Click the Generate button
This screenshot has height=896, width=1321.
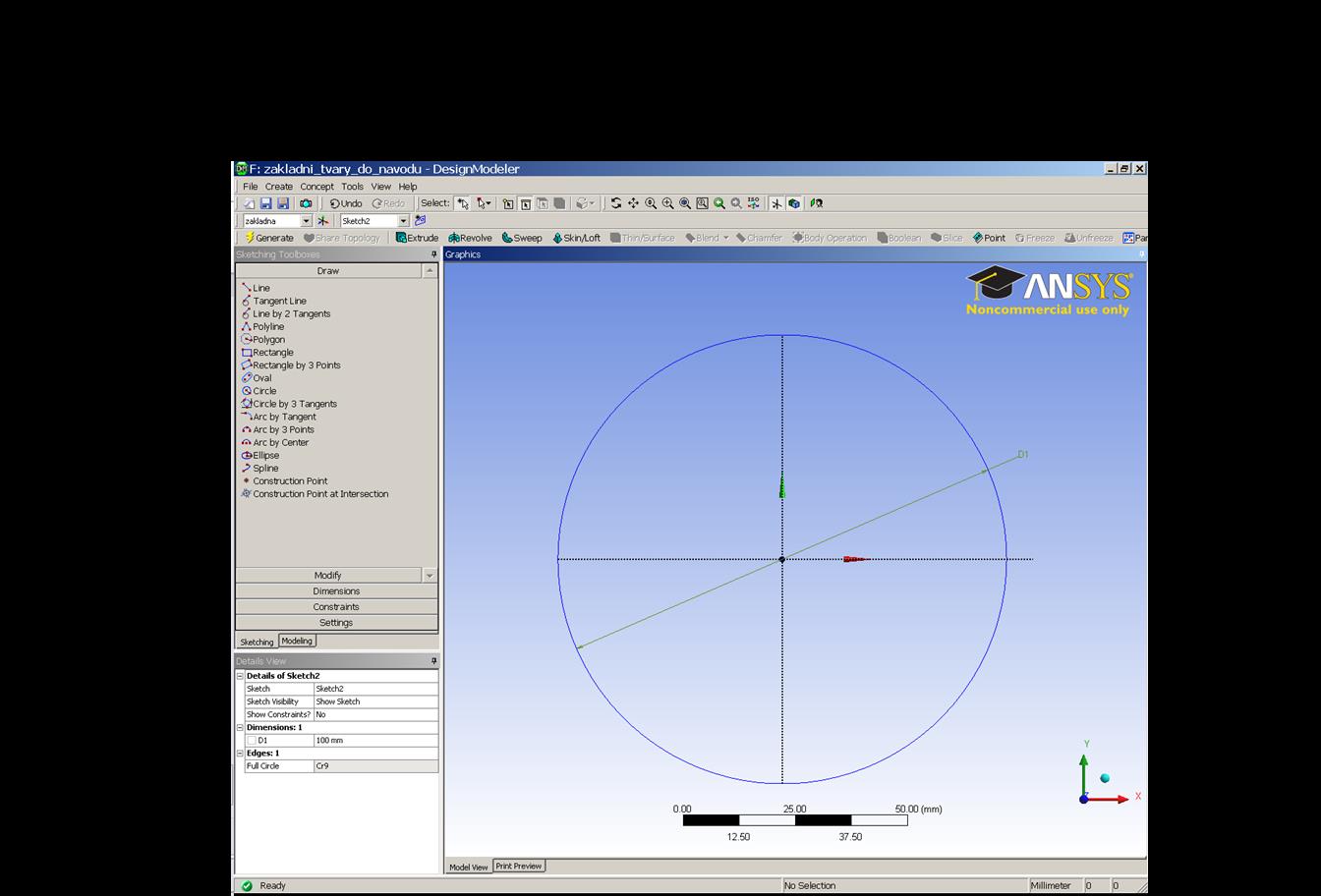(269, 238)
